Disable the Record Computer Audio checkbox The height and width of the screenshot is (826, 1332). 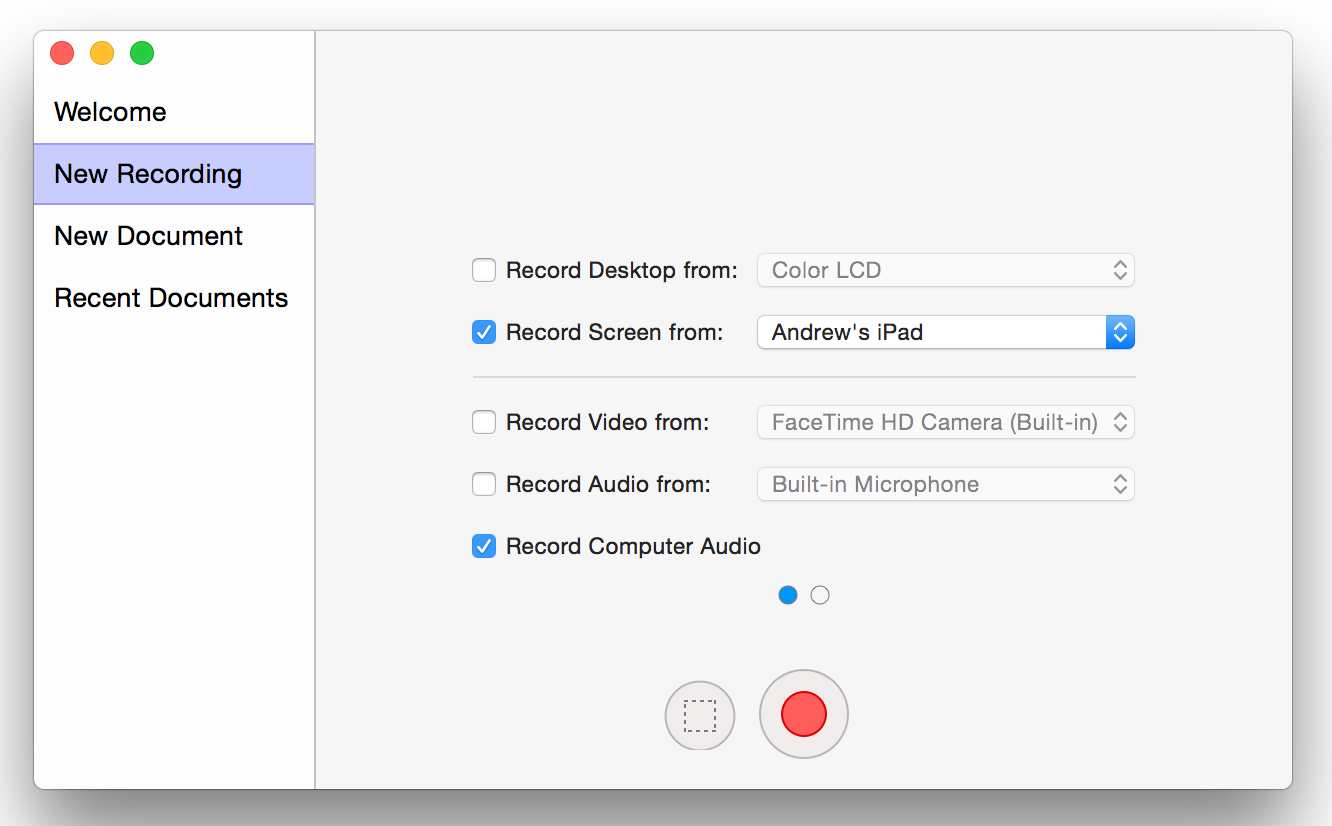484,546
